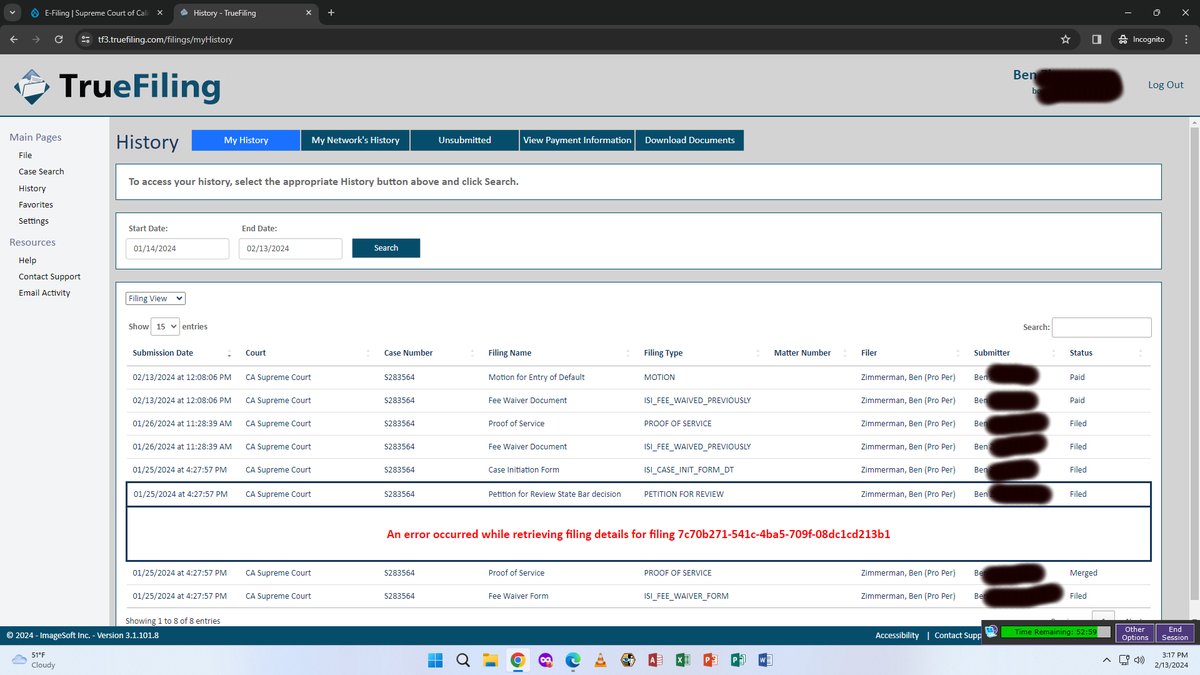Open taskbar Search magnifier
The height and width of the screenshot is (675, 1200).
(463, 660)
